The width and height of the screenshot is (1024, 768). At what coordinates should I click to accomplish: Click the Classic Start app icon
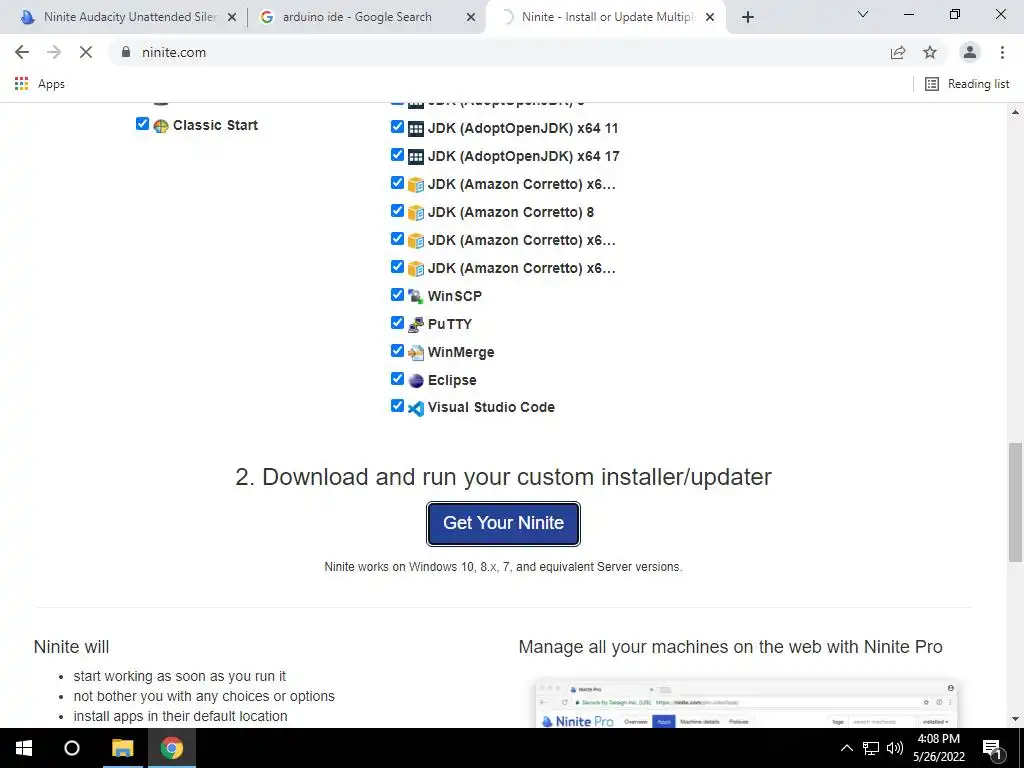pos(161,125)
